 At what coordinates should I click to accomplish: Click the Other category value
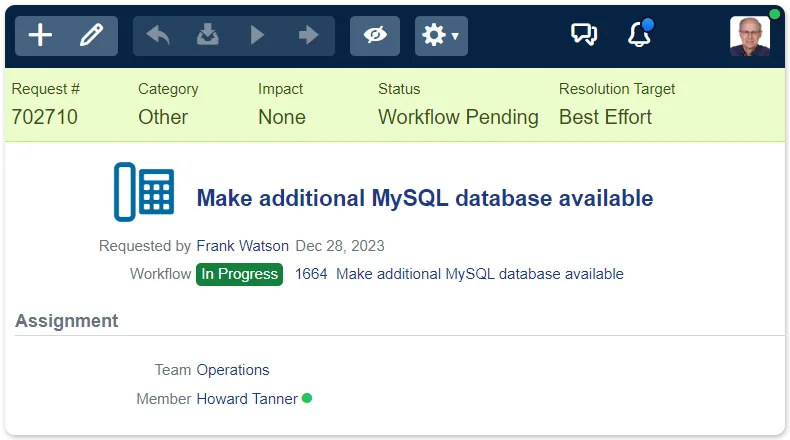[x=163, y=117]
